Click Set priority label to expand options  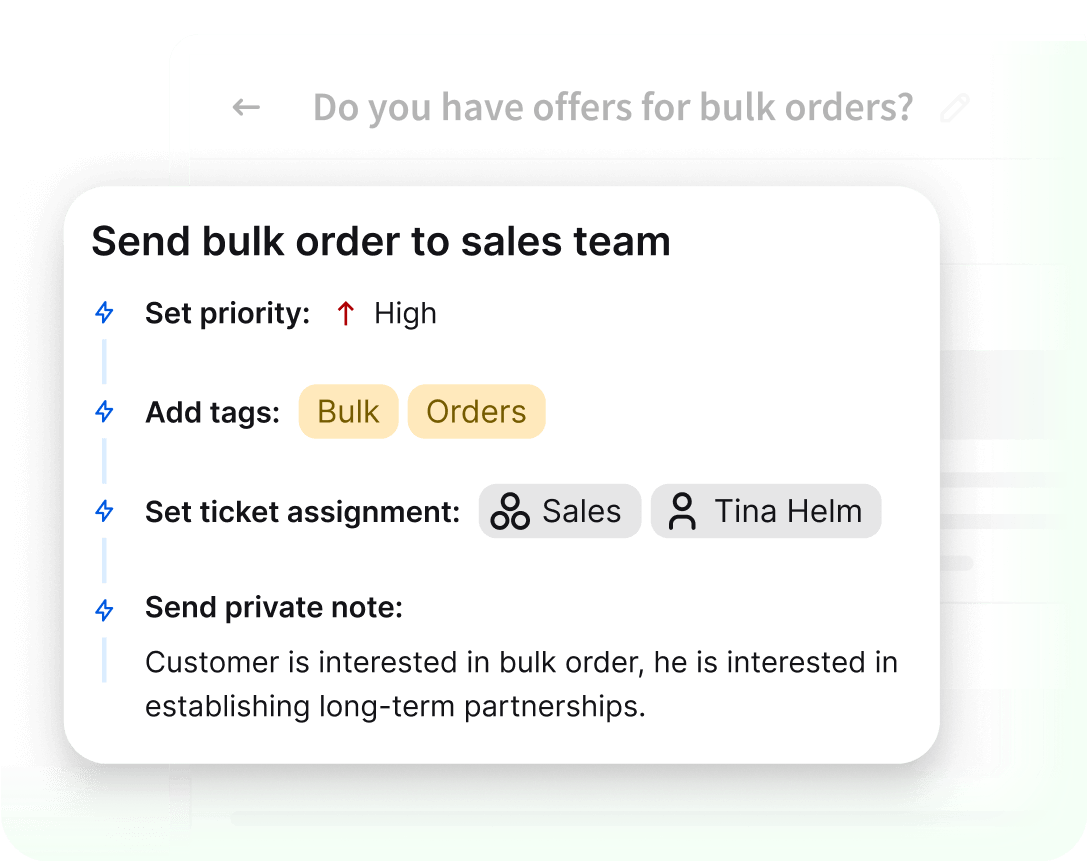coord(227,313)
